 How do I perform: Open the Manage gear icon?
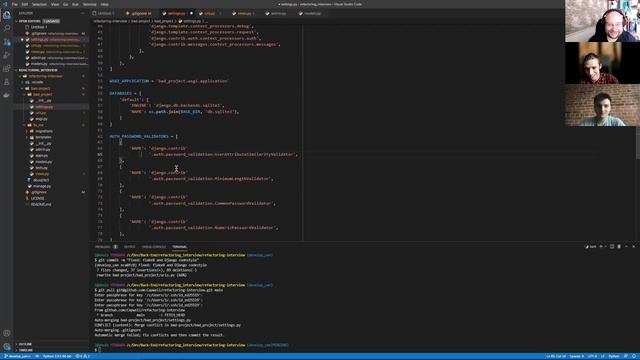click(x=7, y=347)
